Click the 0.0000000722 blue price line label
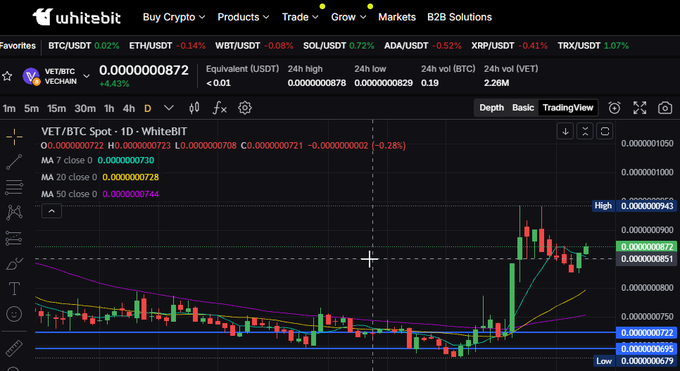This screenshot has width=680, height=371. tap(647, 333)
